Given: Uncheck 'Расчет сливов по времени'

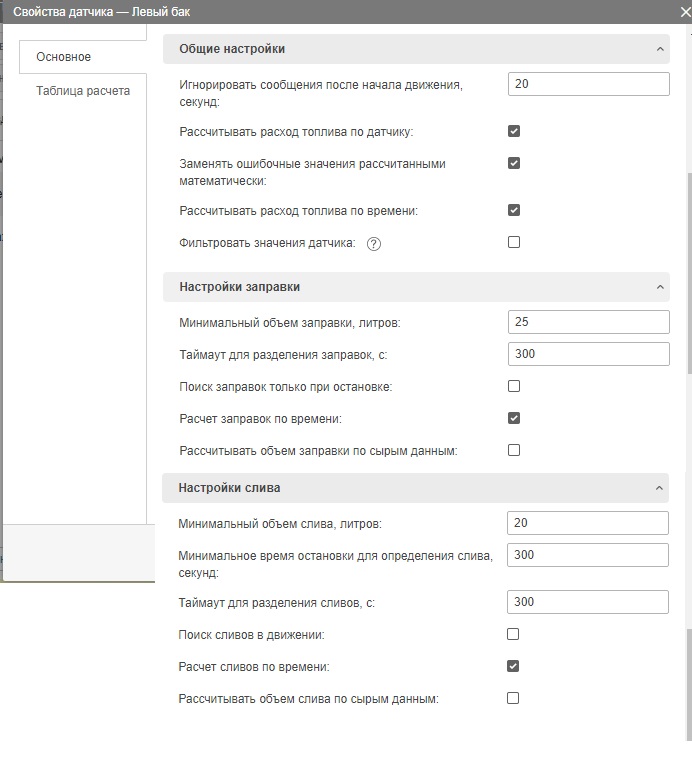Looking at the screenshot, I should 513,666.
